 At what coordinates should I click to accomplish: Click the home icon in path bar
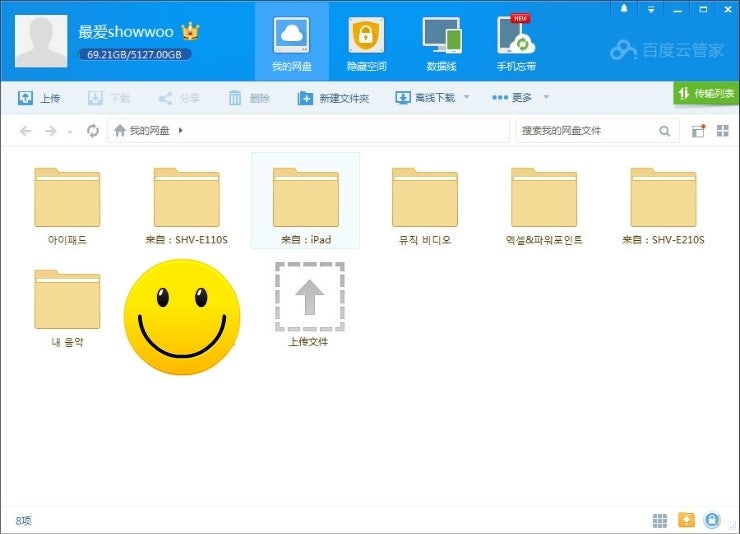[120, 130]
